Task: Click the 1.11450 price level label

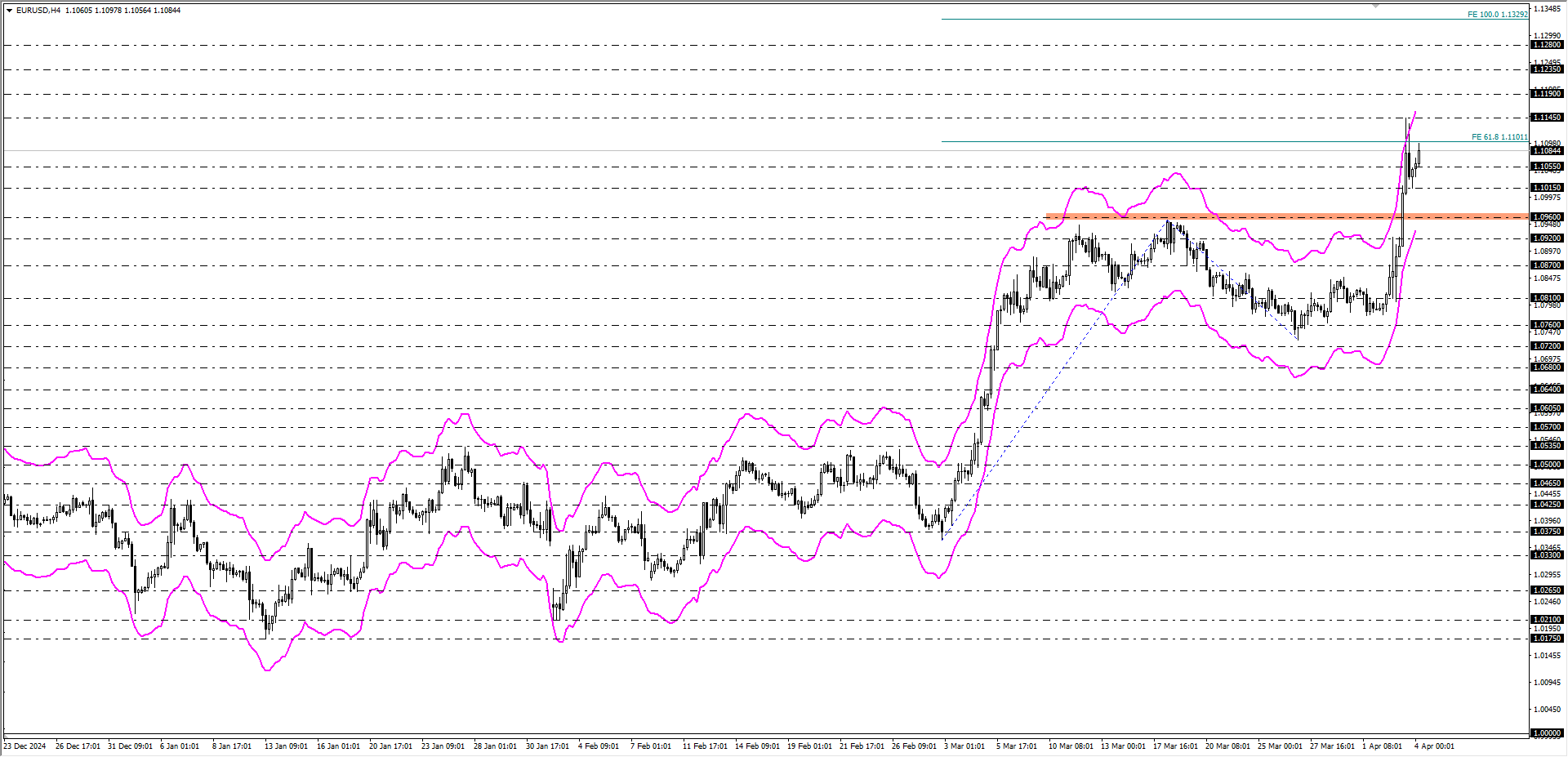Action: 1547,118
